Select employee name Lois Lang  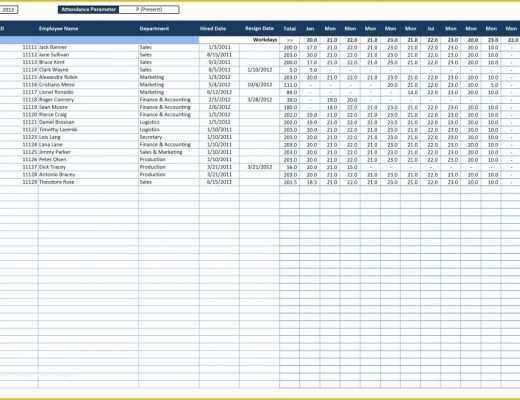50,137
